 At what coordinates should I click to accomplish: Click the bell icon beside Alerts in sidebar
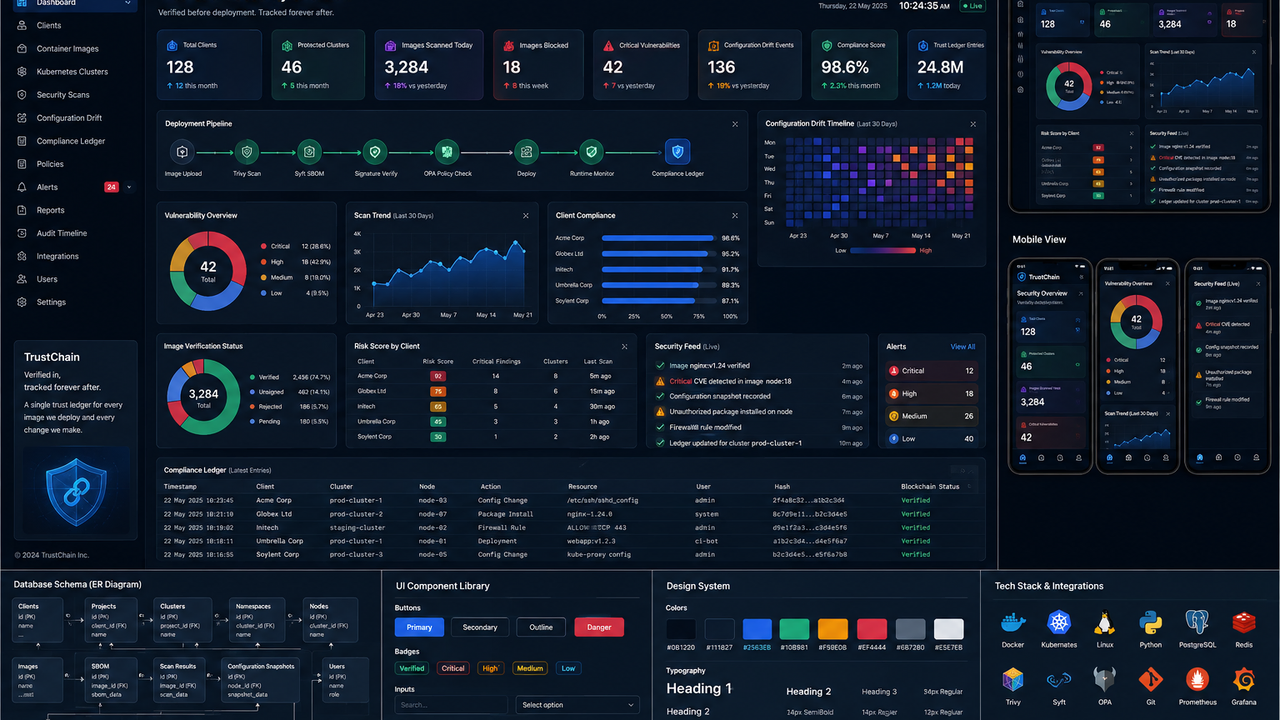pyautogui.click(x=22, y=187)
